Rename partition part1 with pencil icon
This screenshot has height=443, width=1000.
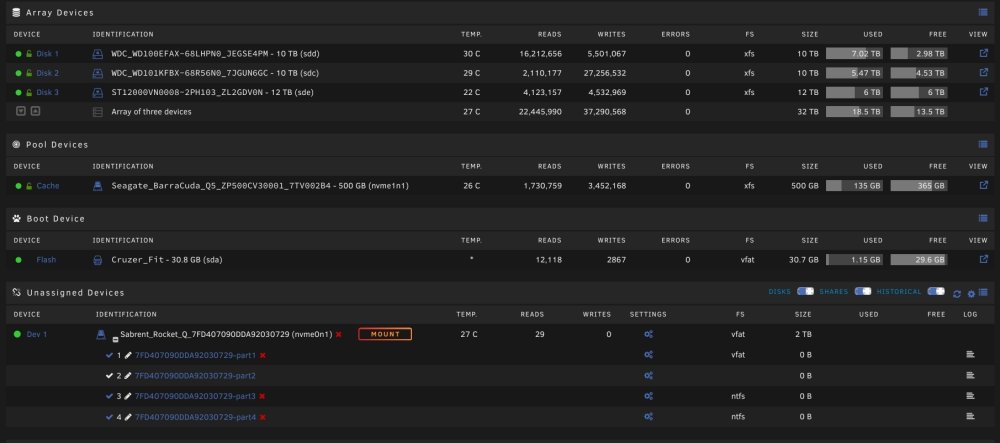[128, 355]
